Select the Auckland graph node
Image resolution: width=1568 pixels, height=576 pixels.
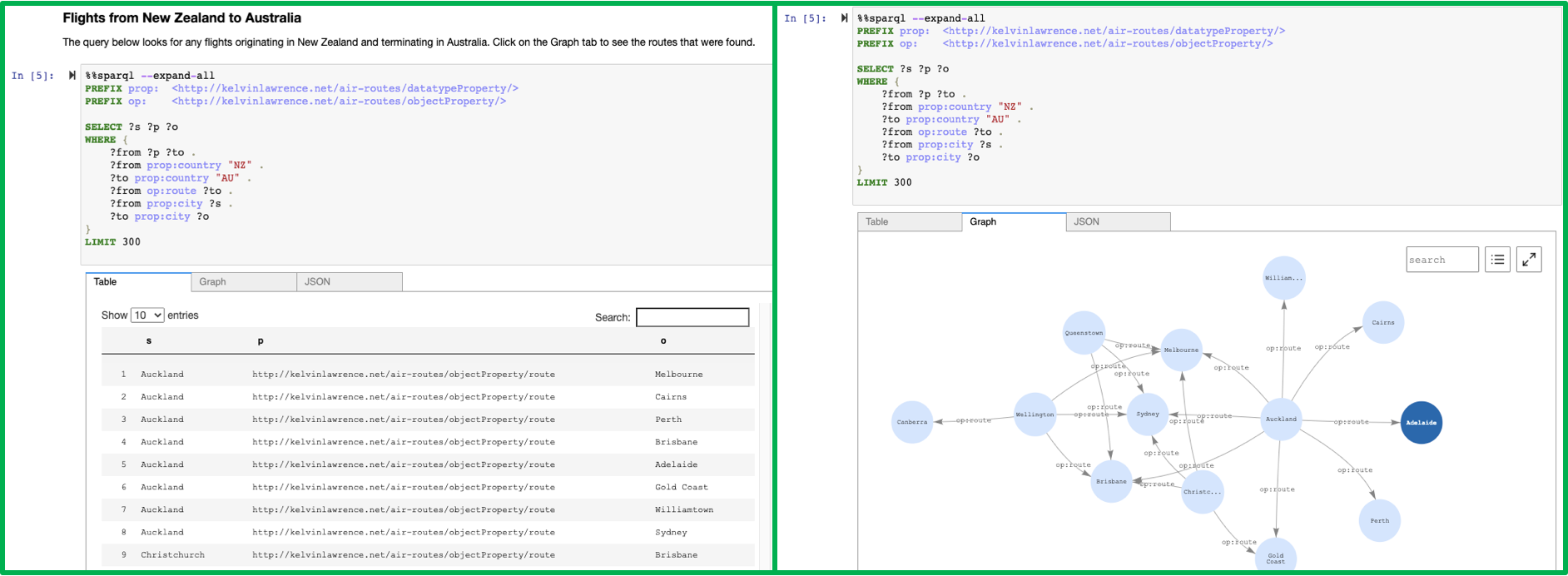coord(1281,419)
